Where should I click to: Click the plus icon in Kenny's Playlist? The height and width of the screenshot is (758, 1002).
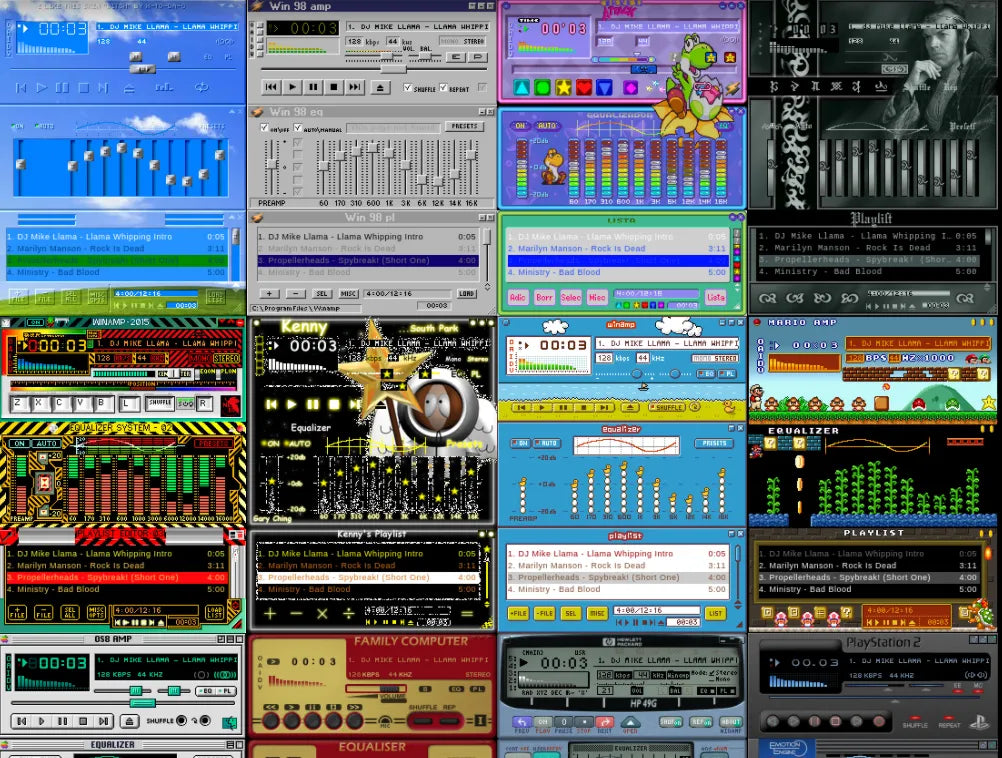click(269, 613)
